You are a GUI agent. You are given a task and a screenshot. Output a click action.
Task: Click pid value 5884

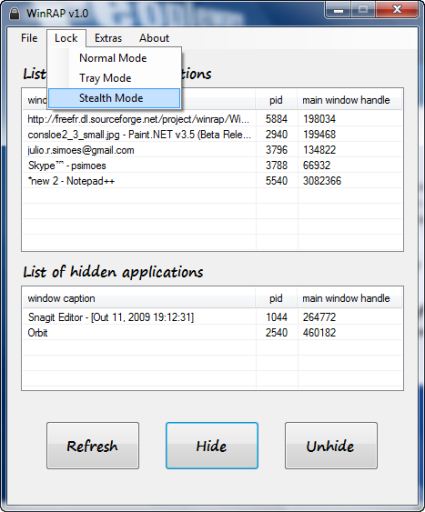(x=276, y=119)
